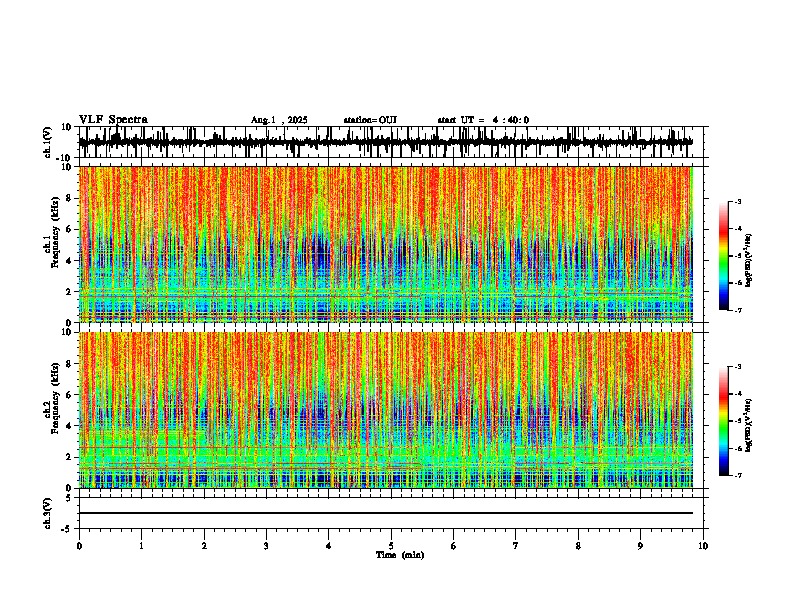Viewport: 792px width, 612px height.
Task: Click the time axis tick label 9
Action: [640, 546]
